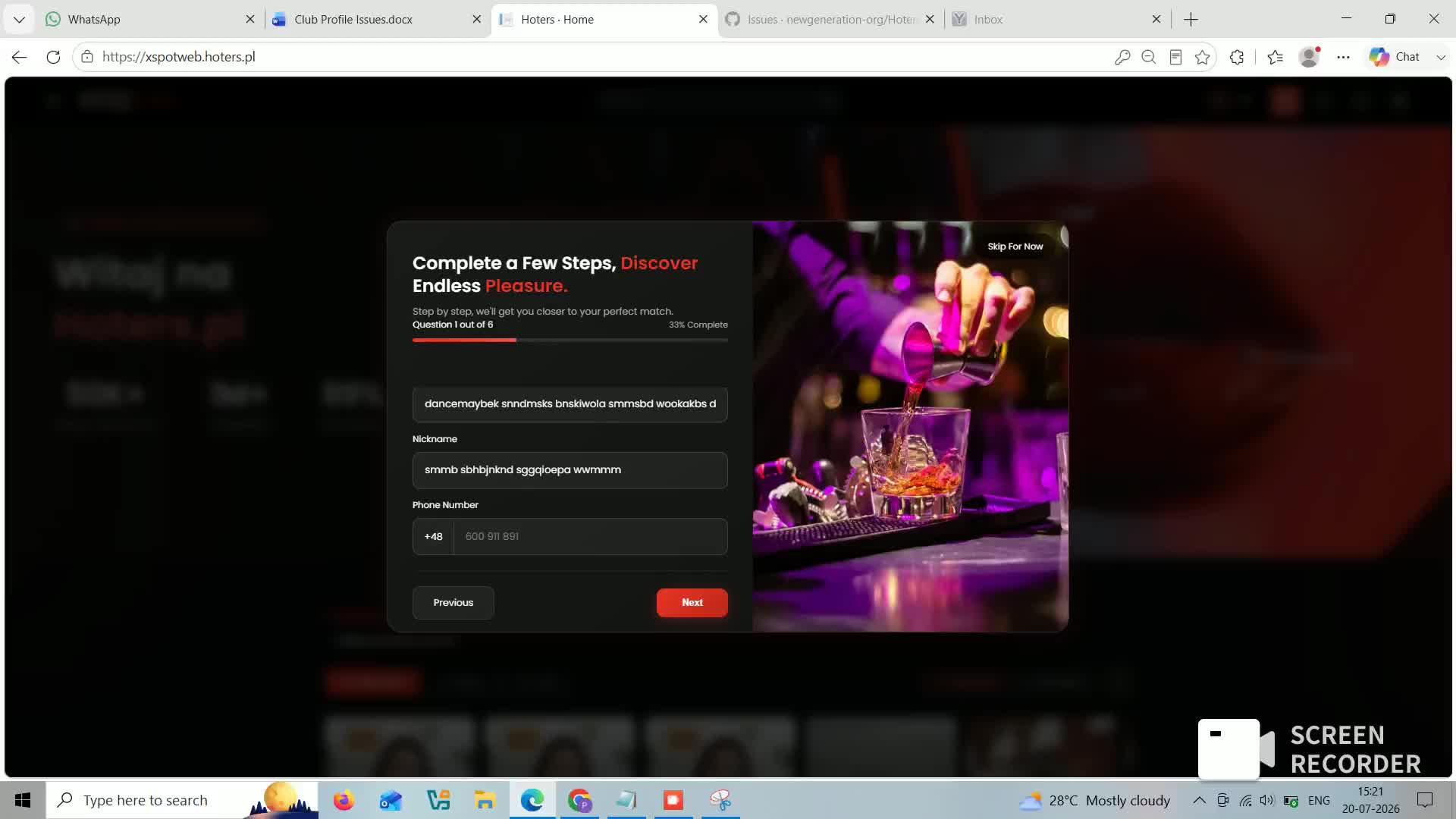Click the zoom out magnifier icon

point(1149,57)
